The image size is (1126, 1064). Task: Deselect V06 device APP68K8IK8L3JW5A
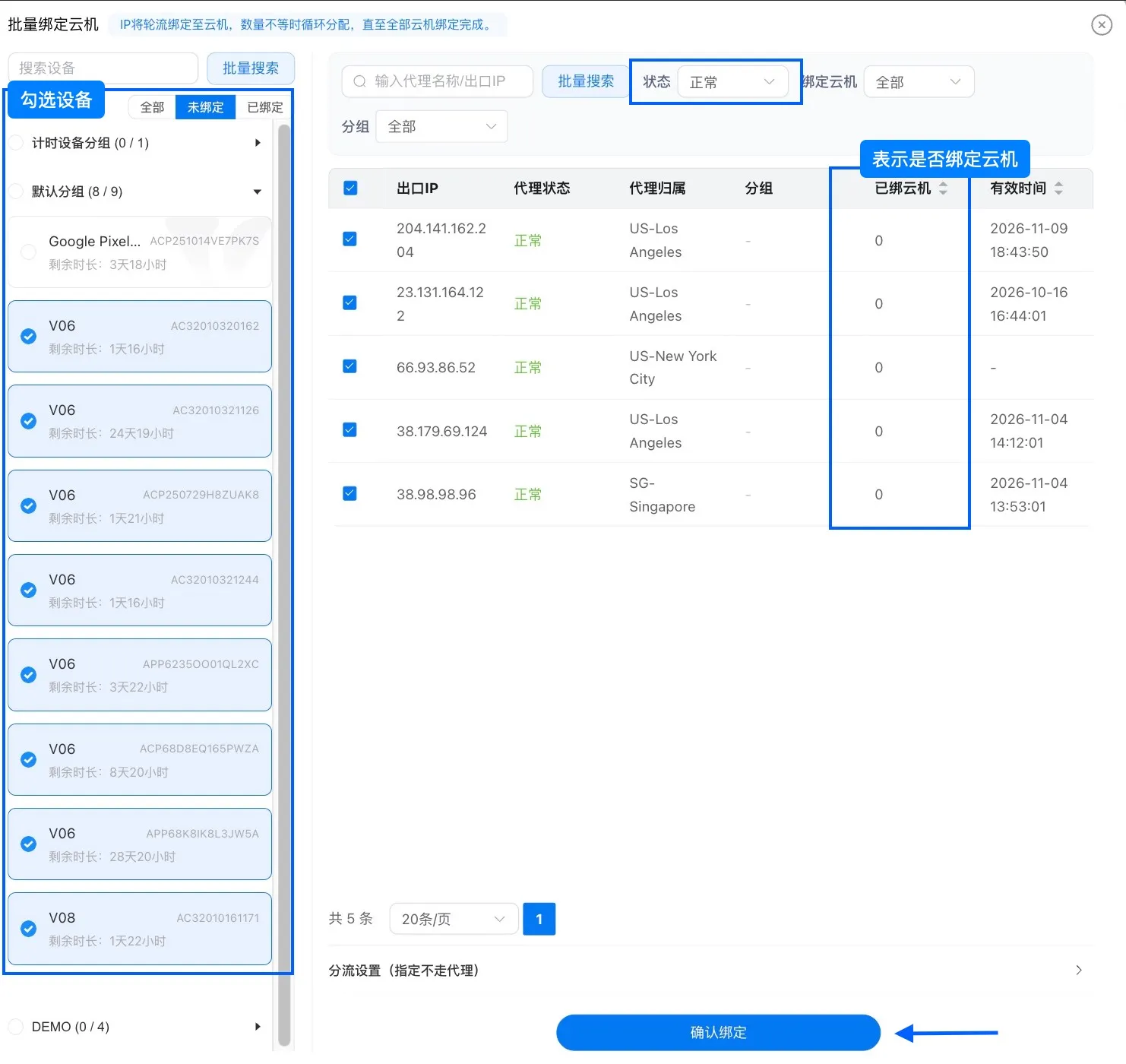tap(29, 844)
